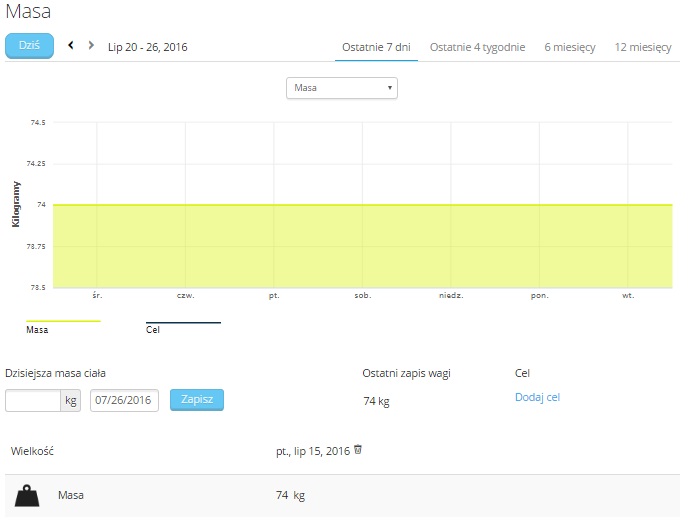The image size is (688, 526).
Task: Click the kg unit label next to input
Action: [71, 400]
